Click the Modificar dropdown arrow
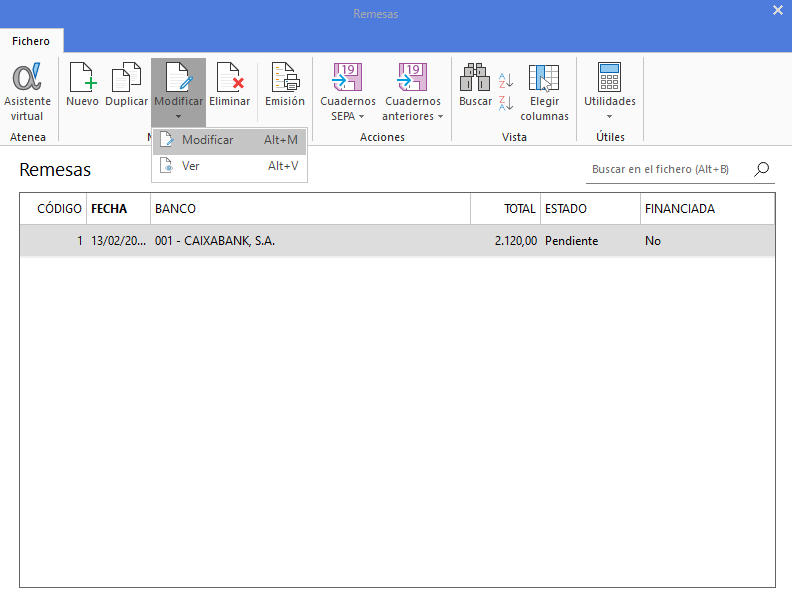The height and width of the screenshot is (614, 792). 178,117
